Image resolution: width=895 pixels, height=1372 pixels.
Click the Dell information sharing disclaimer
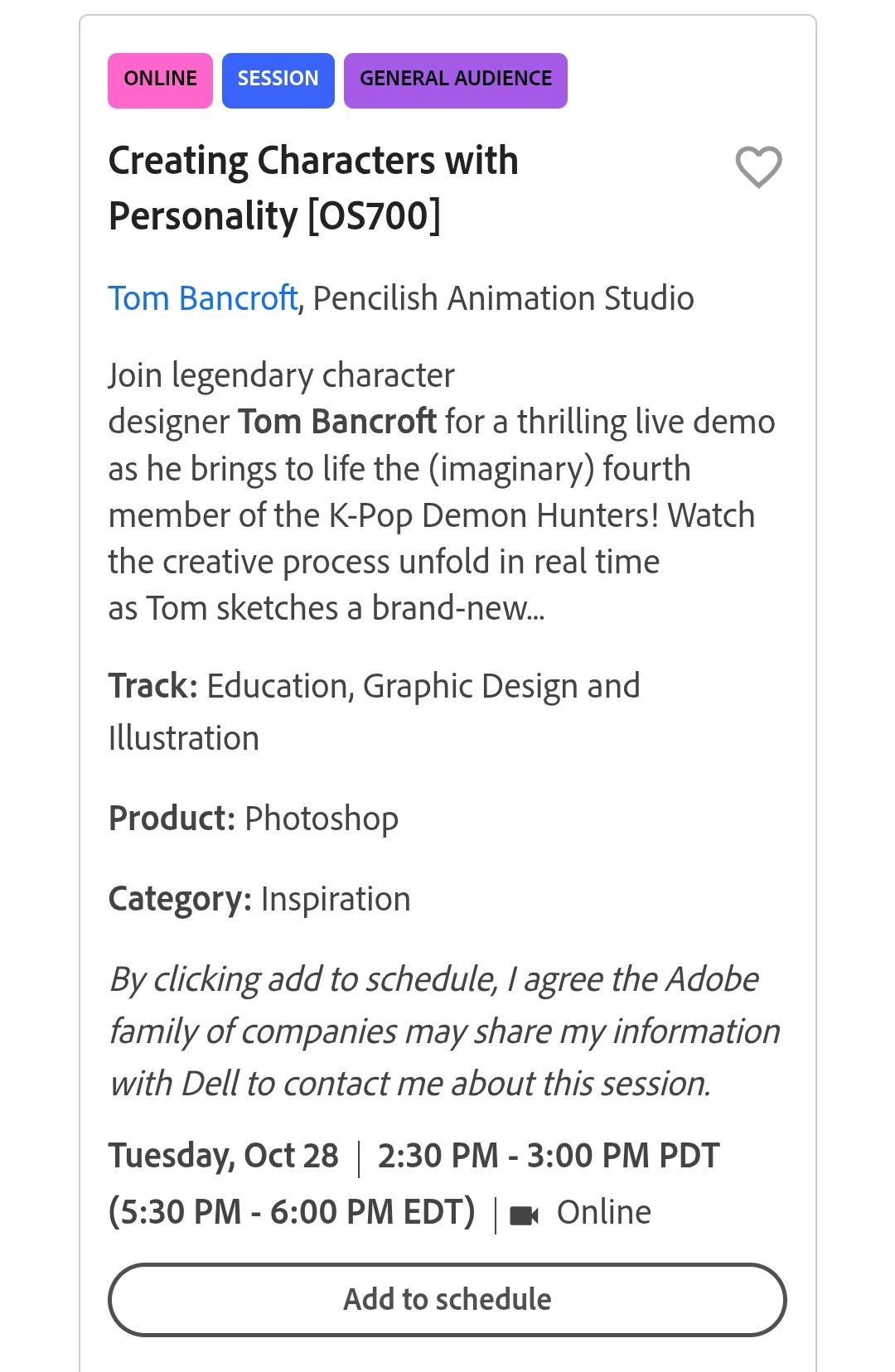tap(444, 1031)
